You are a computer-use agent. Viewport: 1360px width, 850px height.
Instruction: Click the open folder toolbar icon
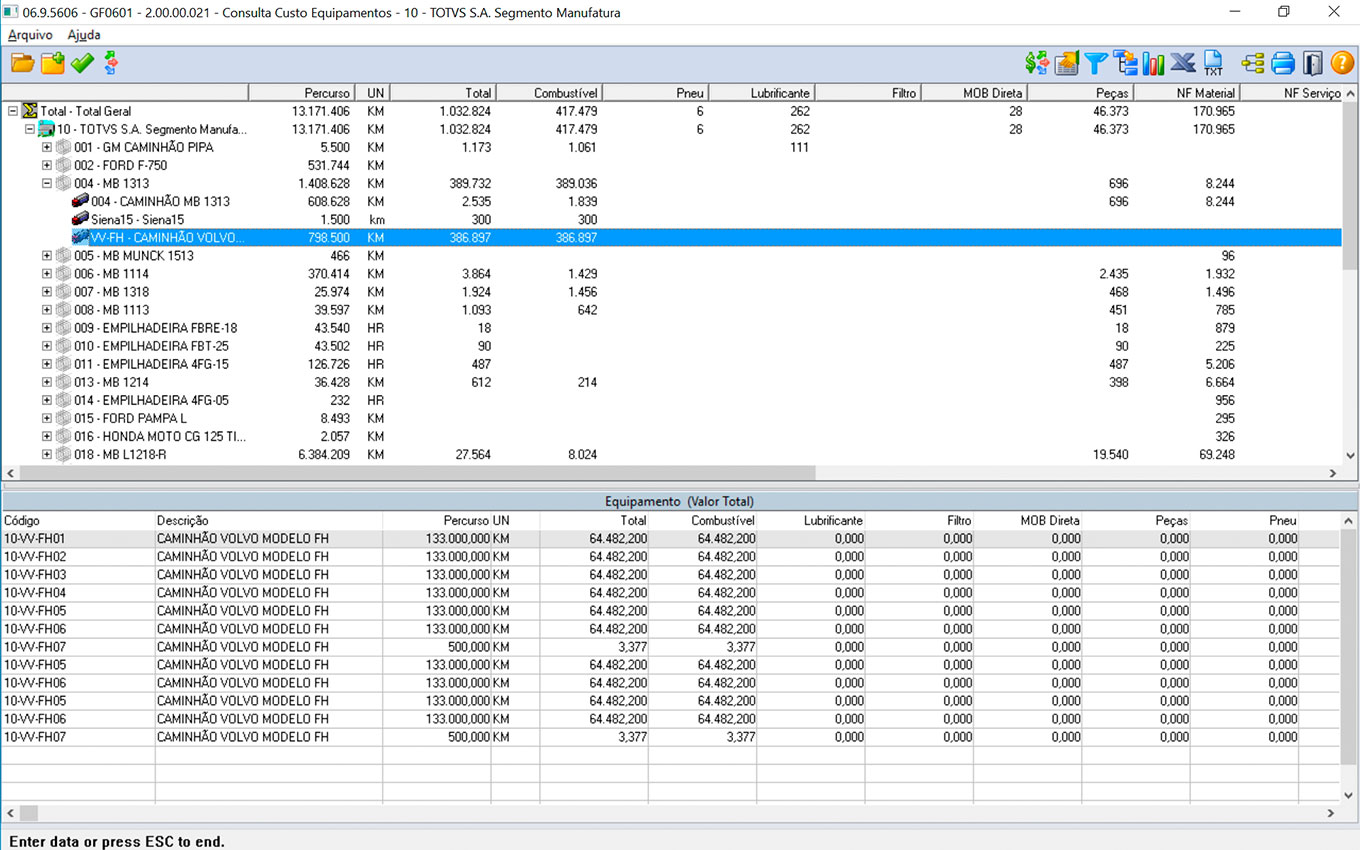tap(22, 64)
